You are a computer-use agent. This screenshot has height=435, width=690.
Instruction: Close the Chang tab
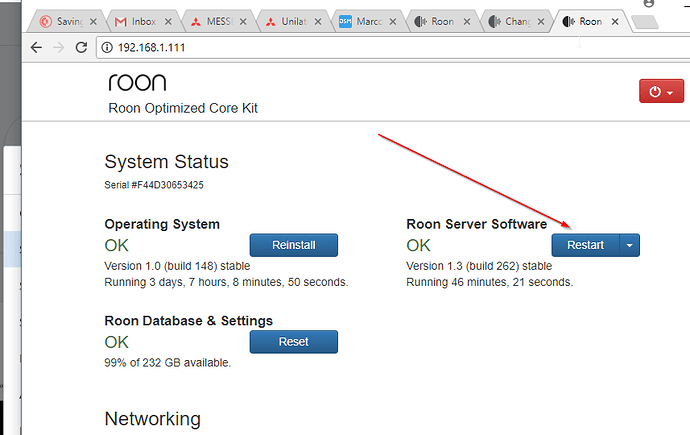pyautogui.click(x=541, y=22)
